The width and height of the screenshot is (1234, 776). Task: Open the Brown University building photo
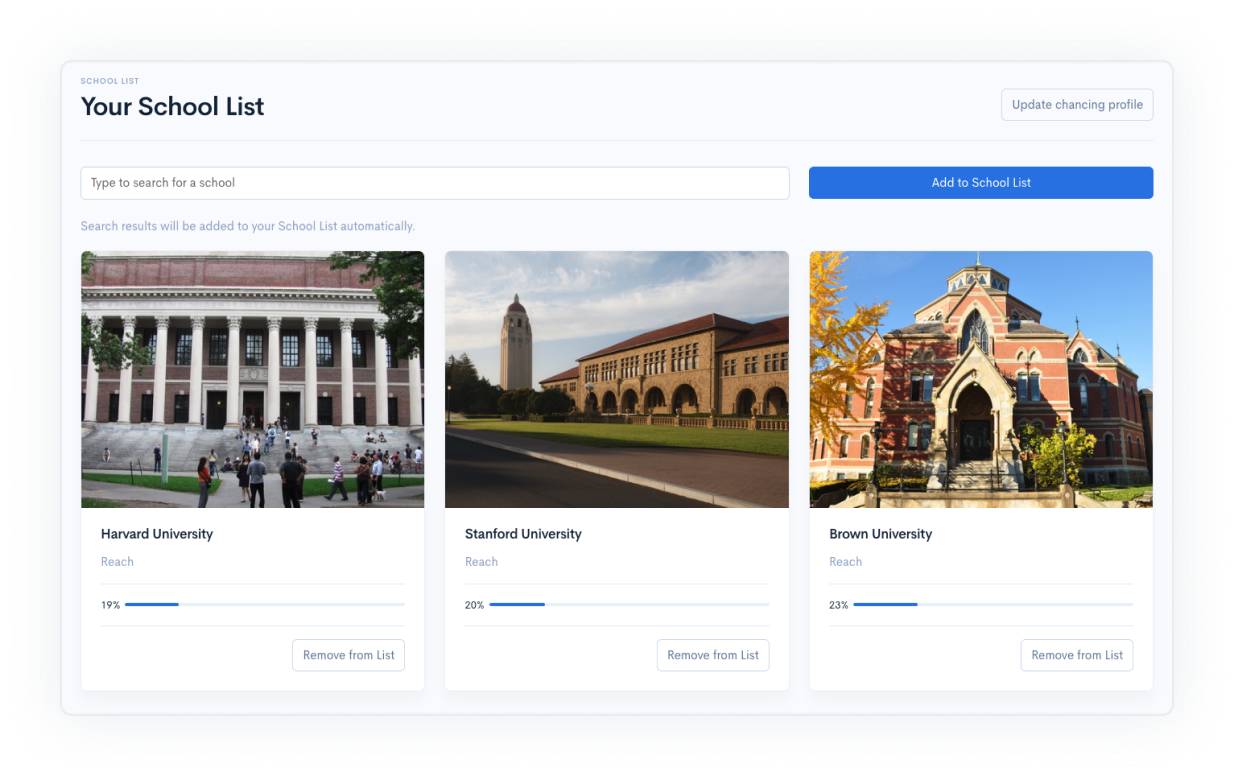[x=980, y=379]
